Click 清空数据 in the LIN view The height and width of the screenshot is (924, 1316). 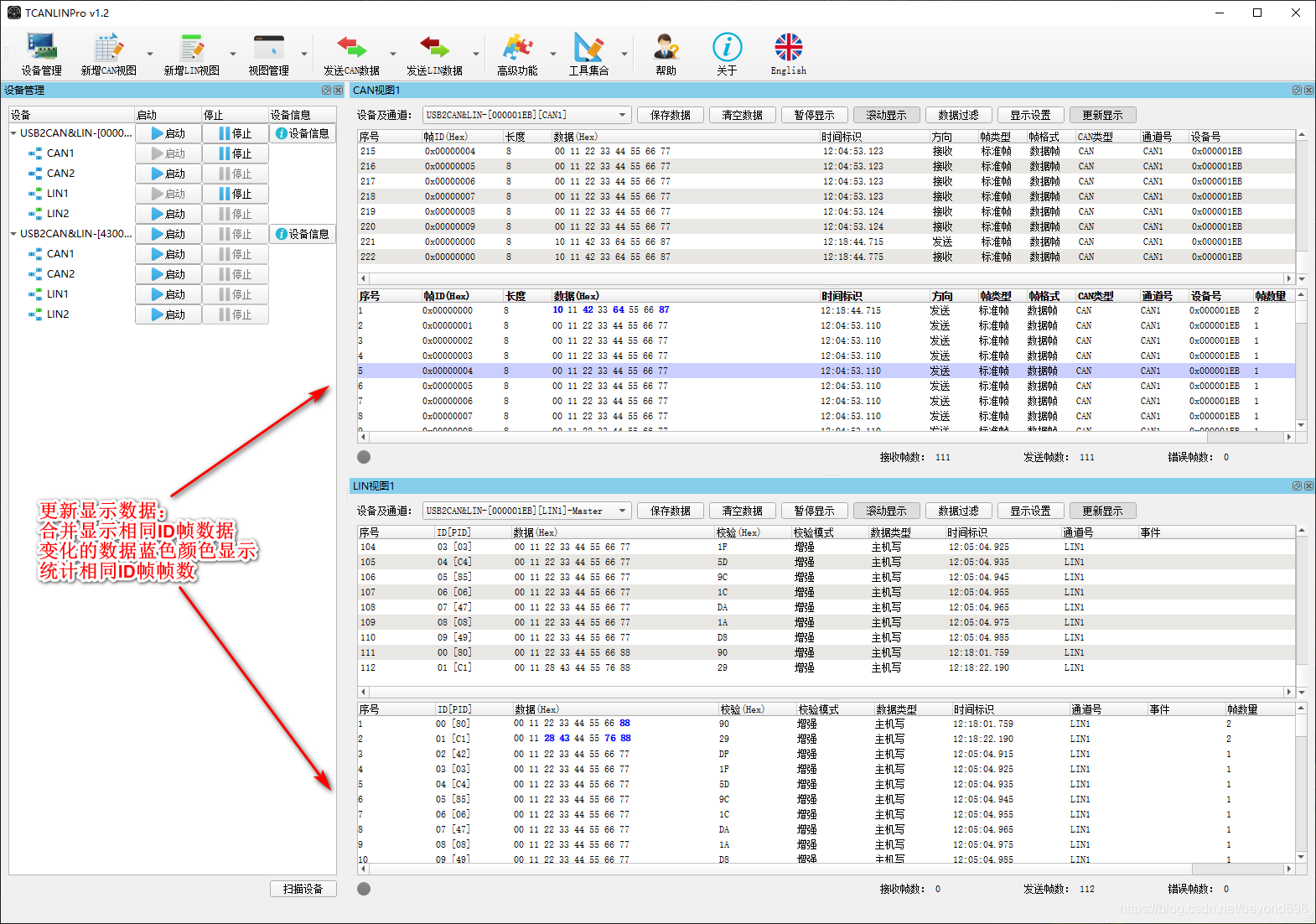(x=742, y=511)
